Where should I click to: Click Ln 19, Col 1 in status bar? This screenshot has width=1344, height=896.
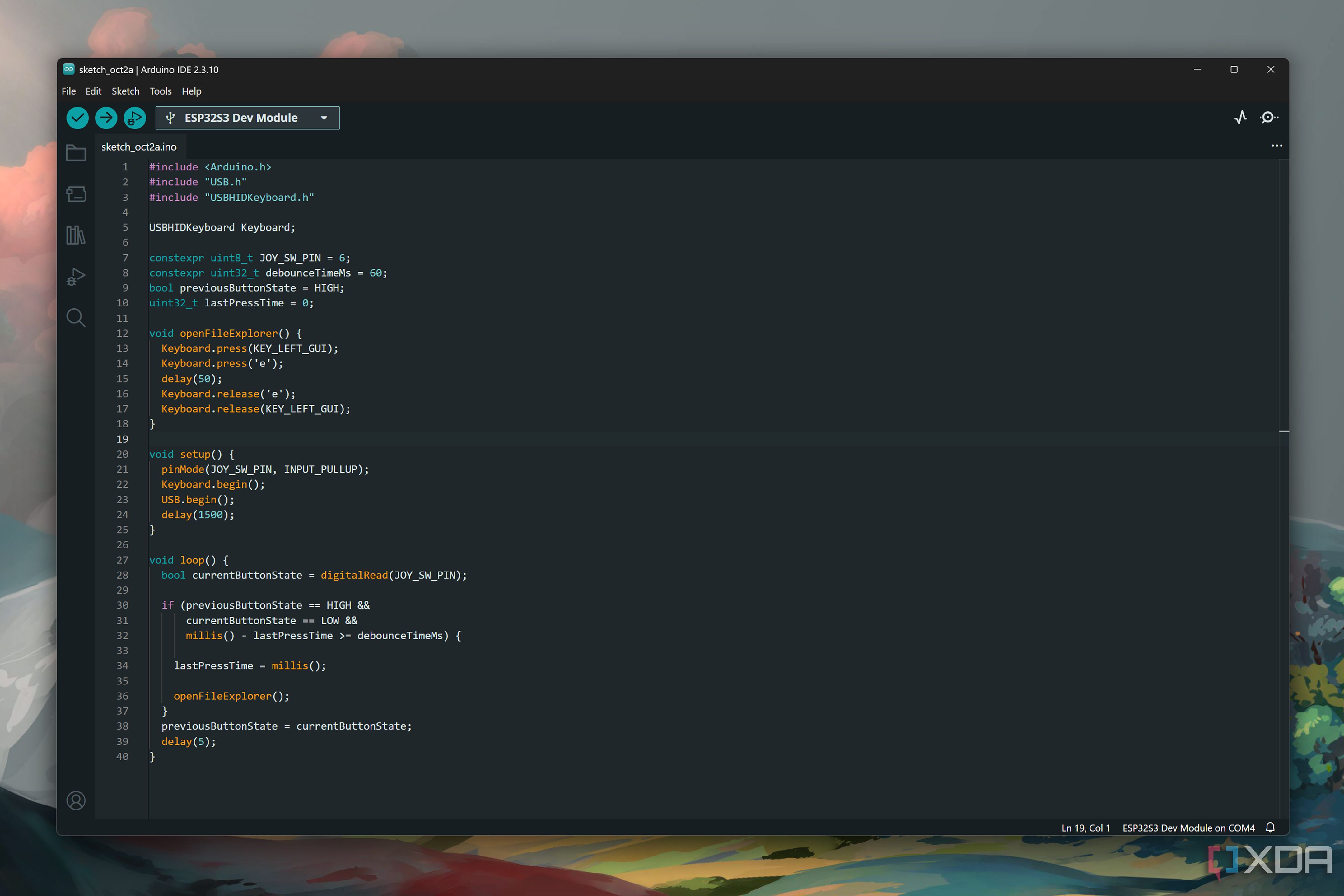(1086, 828)
